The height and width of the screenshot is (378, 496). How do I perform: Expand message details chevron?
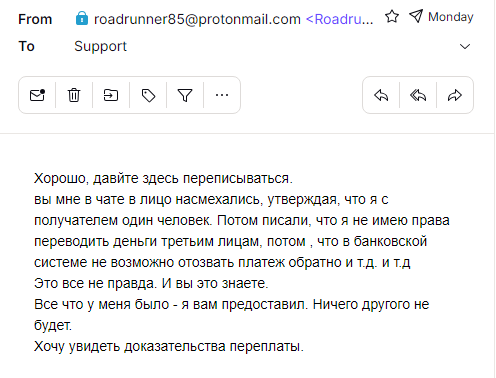click(465, 46)
